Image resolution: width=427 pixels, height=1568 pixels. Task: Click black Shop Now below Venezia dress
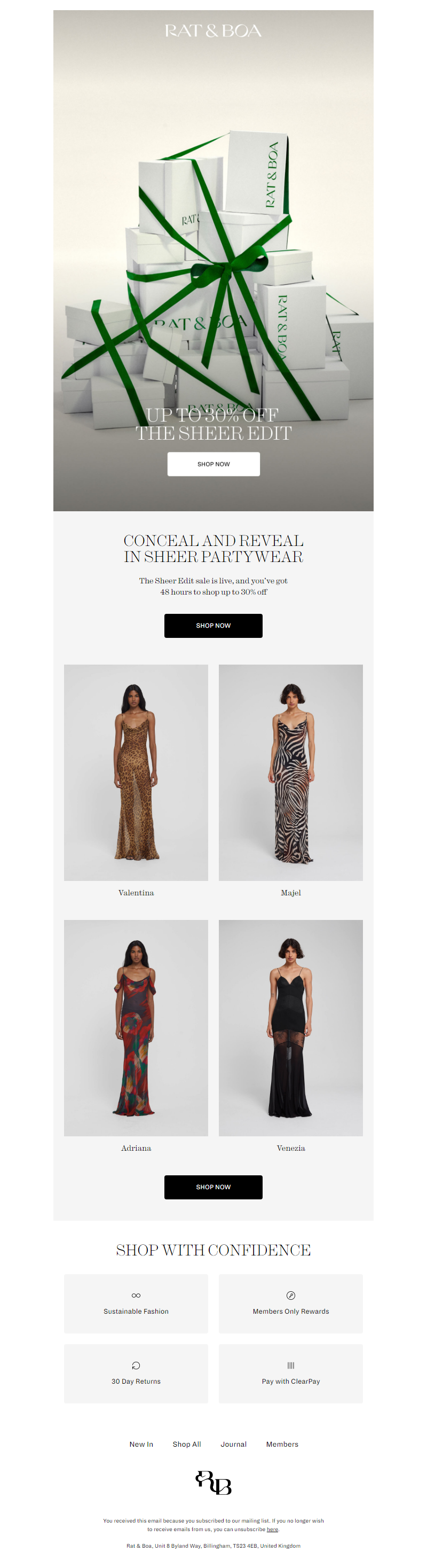pyautogui.click(x=213, y=1187)
